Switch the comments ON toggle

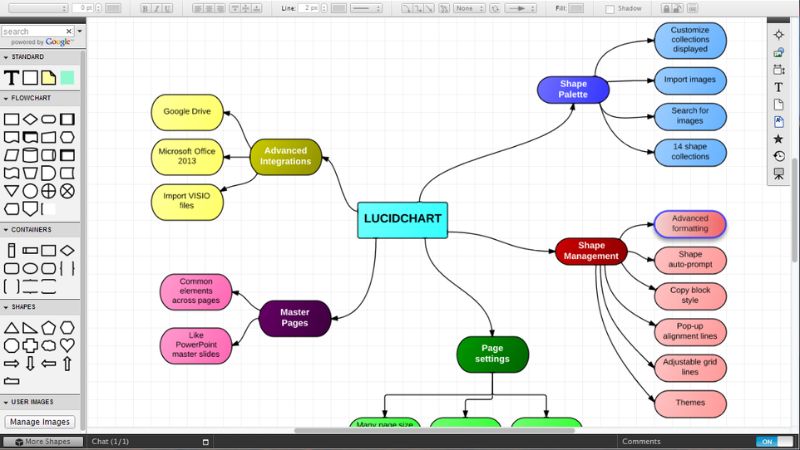[767, 441]
